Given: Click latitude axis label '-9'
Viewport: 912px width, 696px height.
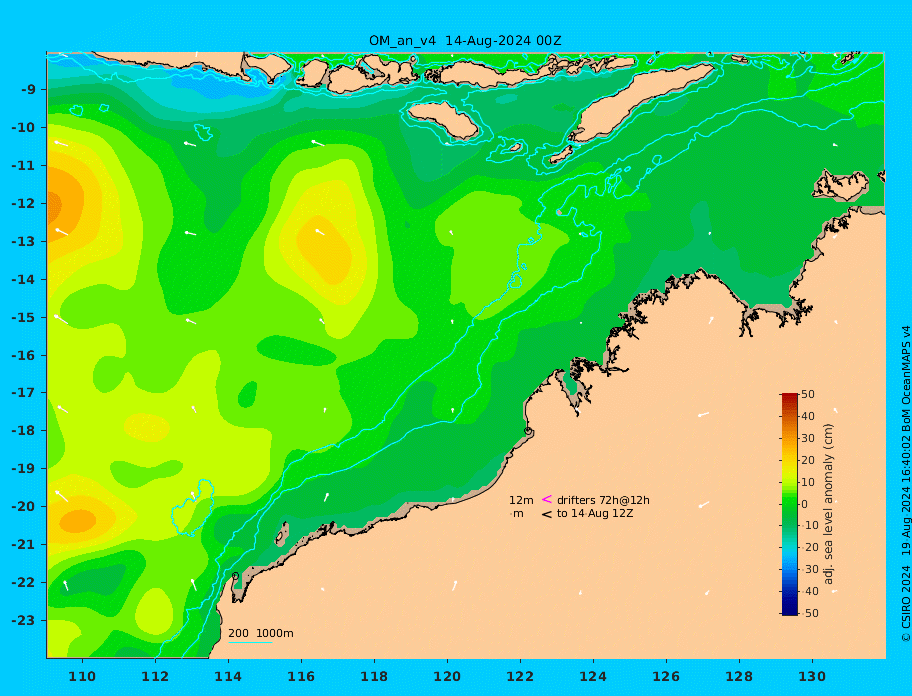Looking at the screenshot, I should click(28, 90).
